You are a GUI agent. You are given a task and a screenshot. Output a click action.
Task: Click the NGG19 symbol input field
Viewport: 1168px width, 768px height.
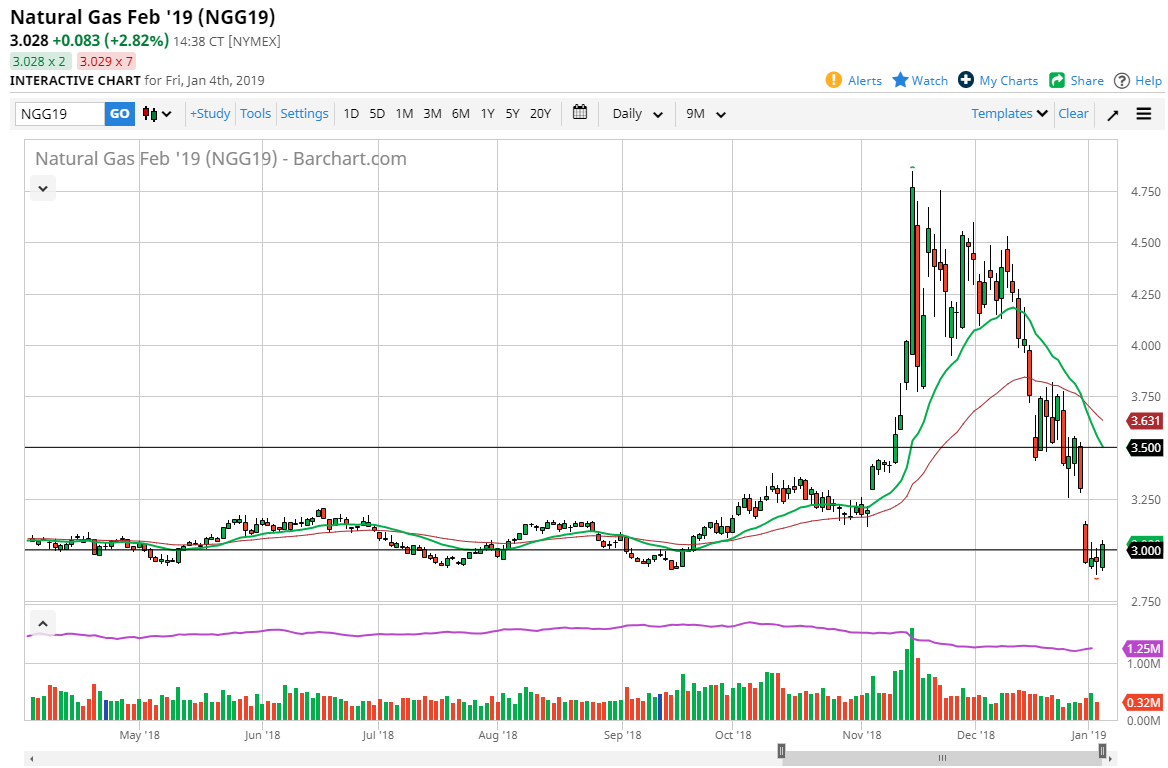(x=60, y=114)
